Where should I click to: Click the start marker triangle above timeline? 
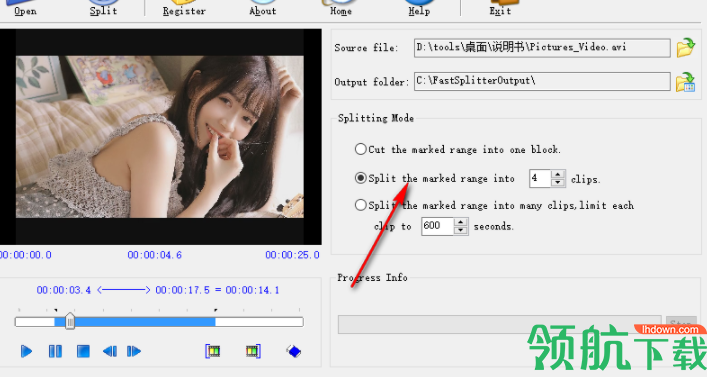click(56, 310)
